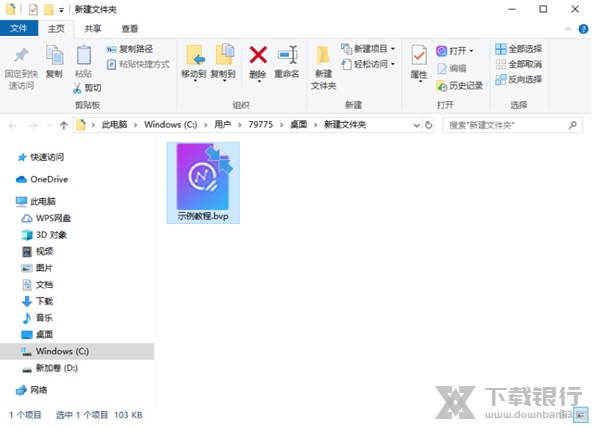The image size is (600, 428).
Task: Click the 属性 (Properties) icon
Action: (419, 58)
